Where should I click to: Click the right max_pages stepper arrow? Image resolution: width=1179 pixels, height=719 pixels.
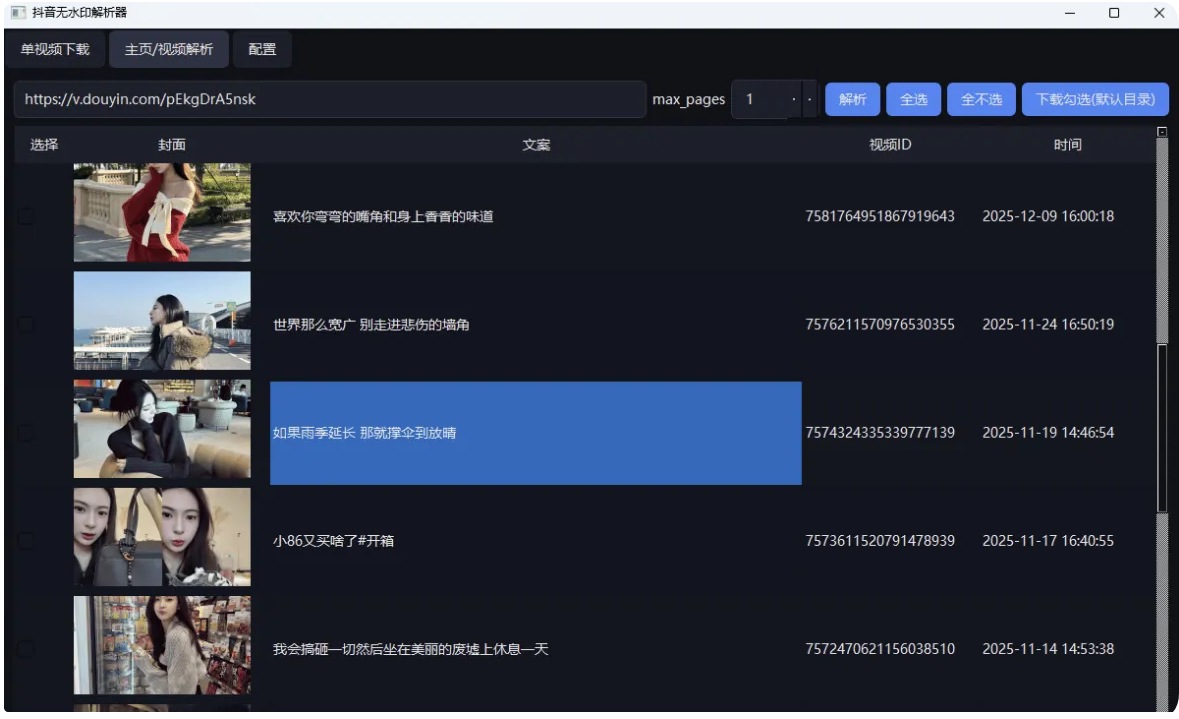(810, 100)
